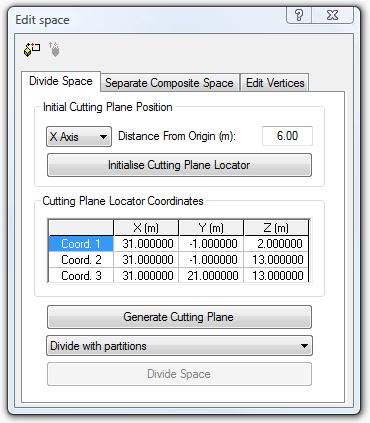
Task: Select the Coord. 3 row header
Action: click(x=81, y=275)
